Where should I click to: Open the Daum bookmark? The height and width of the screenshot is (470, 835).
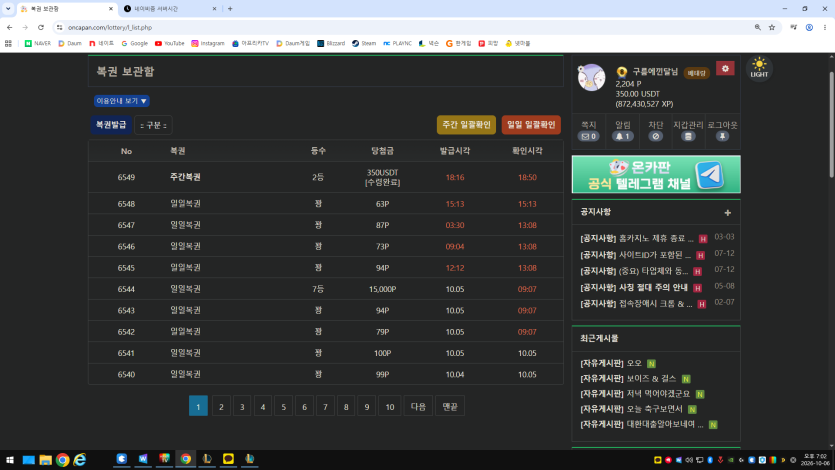click(70, 43)
